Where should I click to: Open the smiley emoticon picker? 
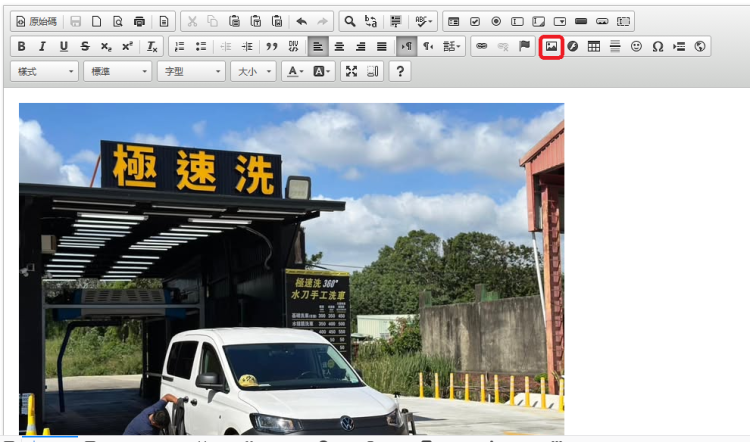point(636,46)
